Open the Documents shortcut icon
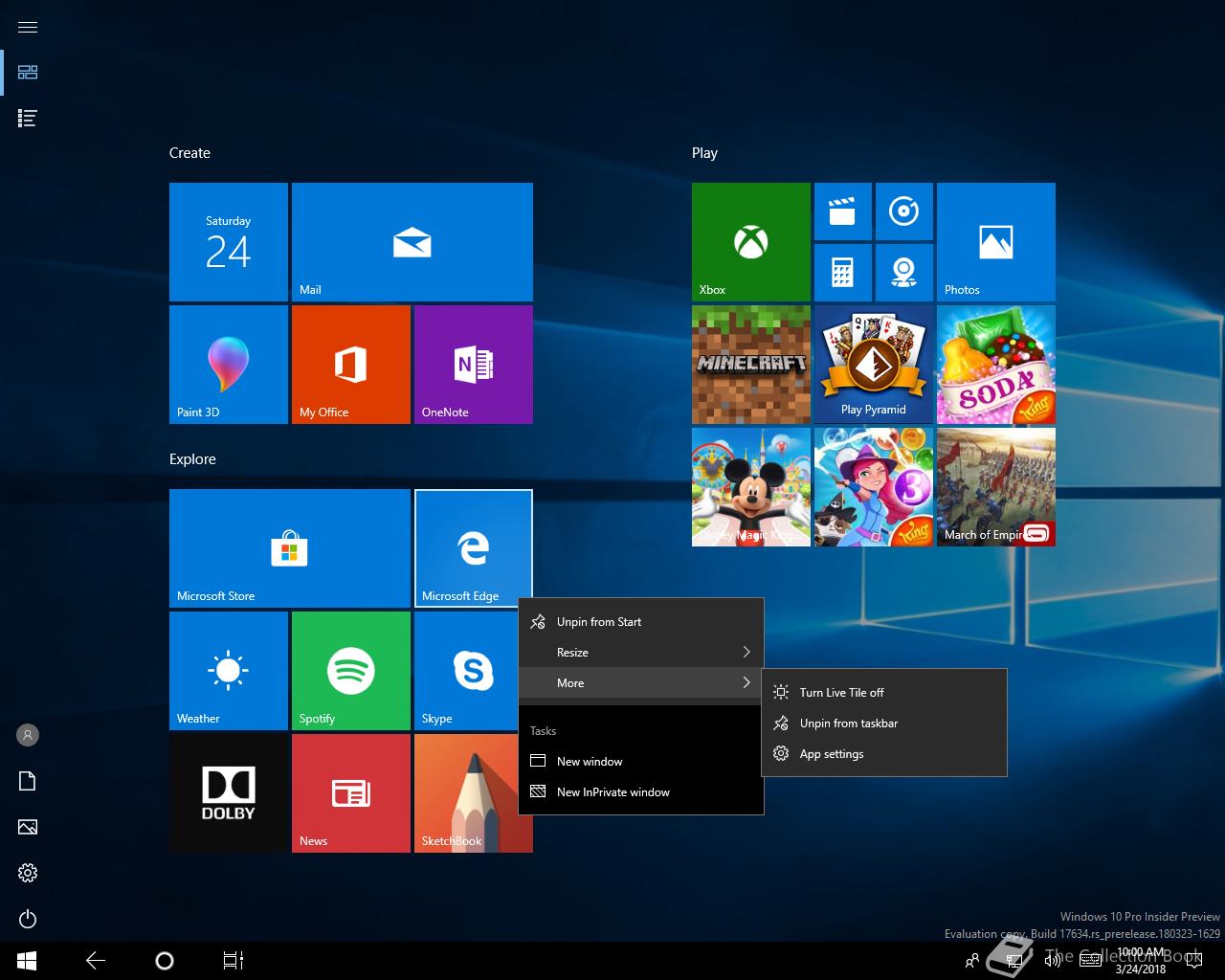Viewport: 1225px width, 980px height. point(28,781)
